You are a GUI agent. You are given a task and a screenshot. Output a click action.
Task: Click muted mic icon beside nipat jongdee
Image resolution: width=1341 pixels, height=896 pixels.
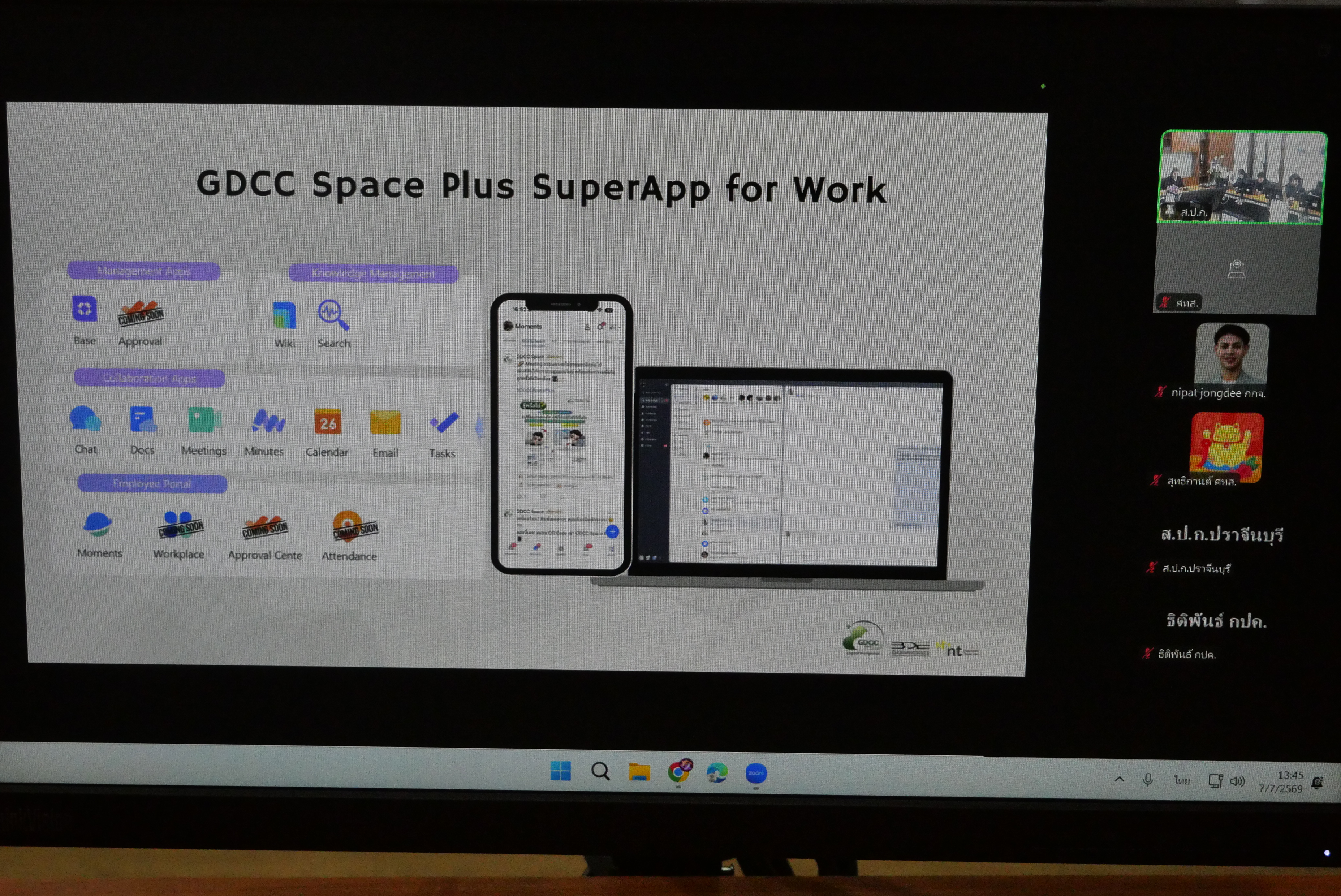pyautogui.click(x=1160, y=392)
